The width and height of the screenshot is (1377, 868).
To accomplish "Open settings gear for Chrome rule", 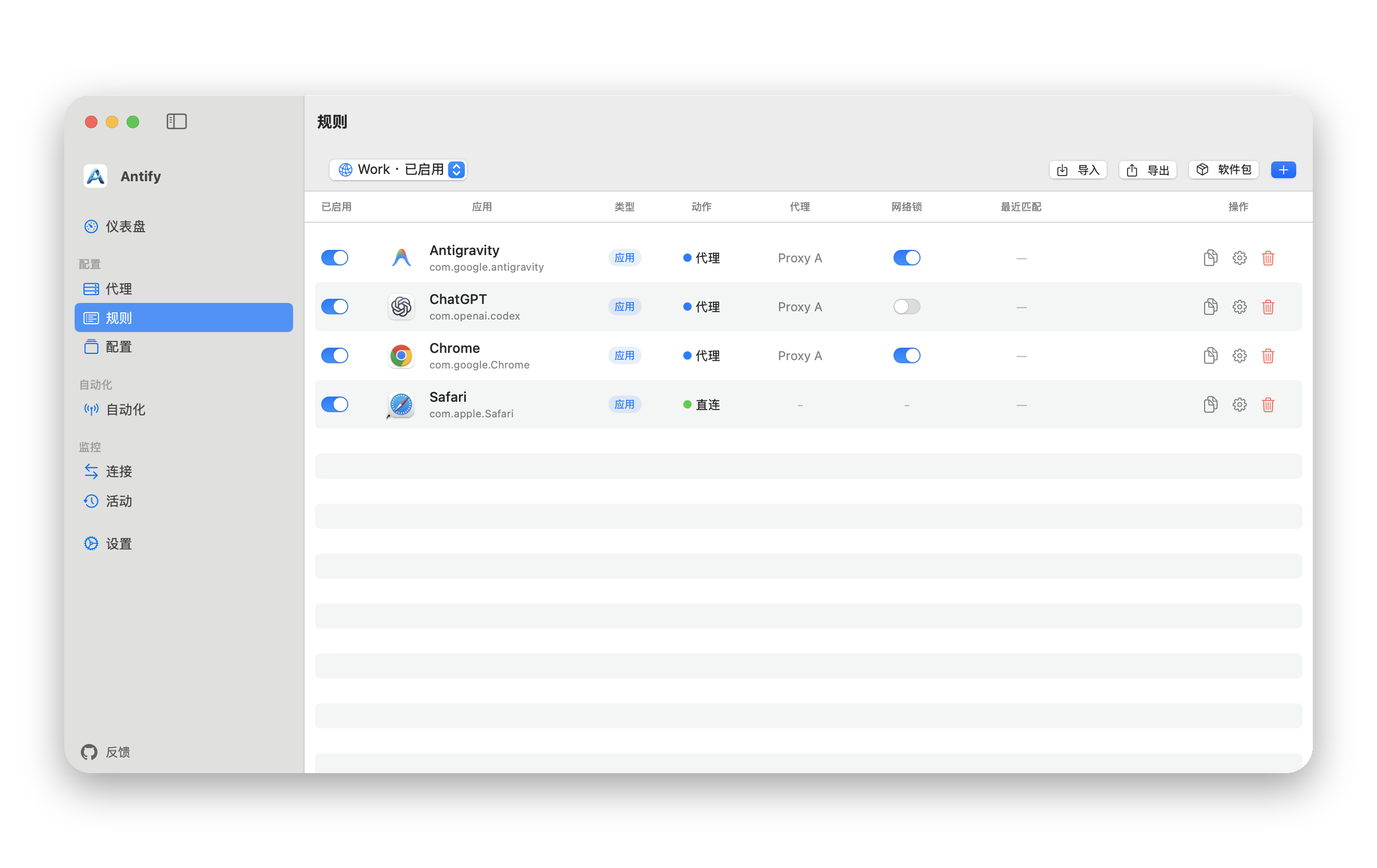I will (x=1239, y=356).
